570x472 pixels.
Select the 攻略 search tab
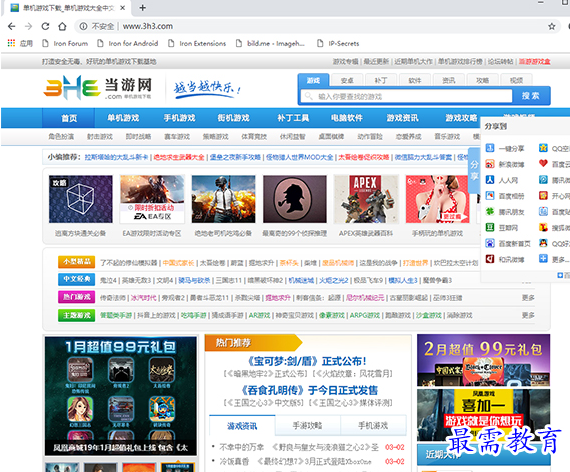tap(482, 80)
